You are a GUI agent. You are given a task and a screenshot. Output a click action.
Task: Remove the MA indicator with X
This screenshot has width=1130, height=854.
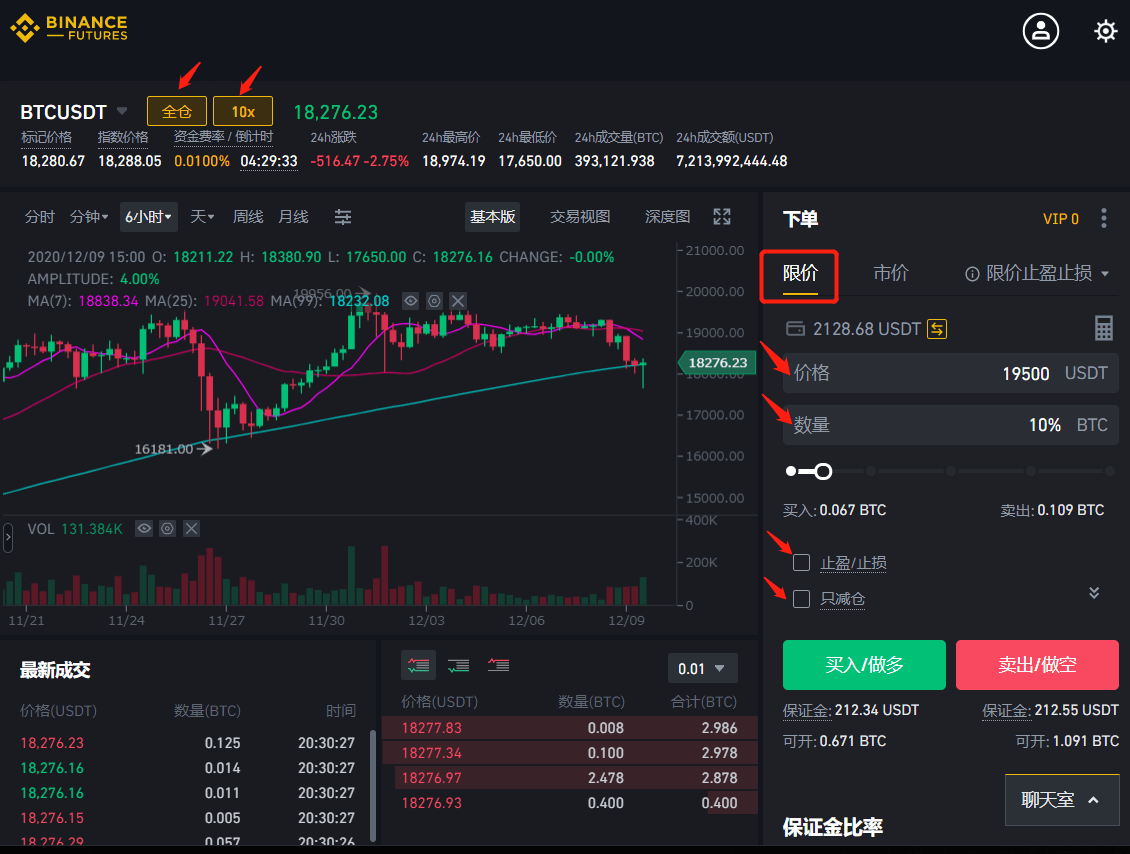pos(458,301)
